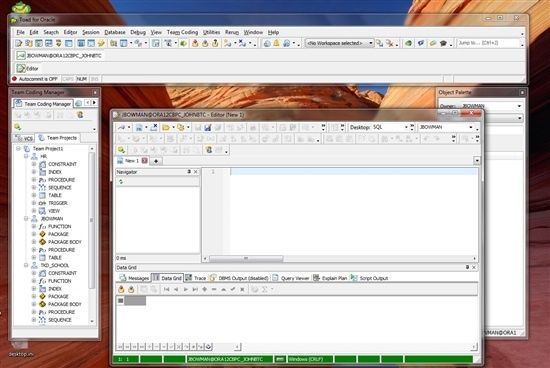Screen dimensions: 550x368
Task: Click the Editor window button in Toad toolbar
Action: click(28, 68)
